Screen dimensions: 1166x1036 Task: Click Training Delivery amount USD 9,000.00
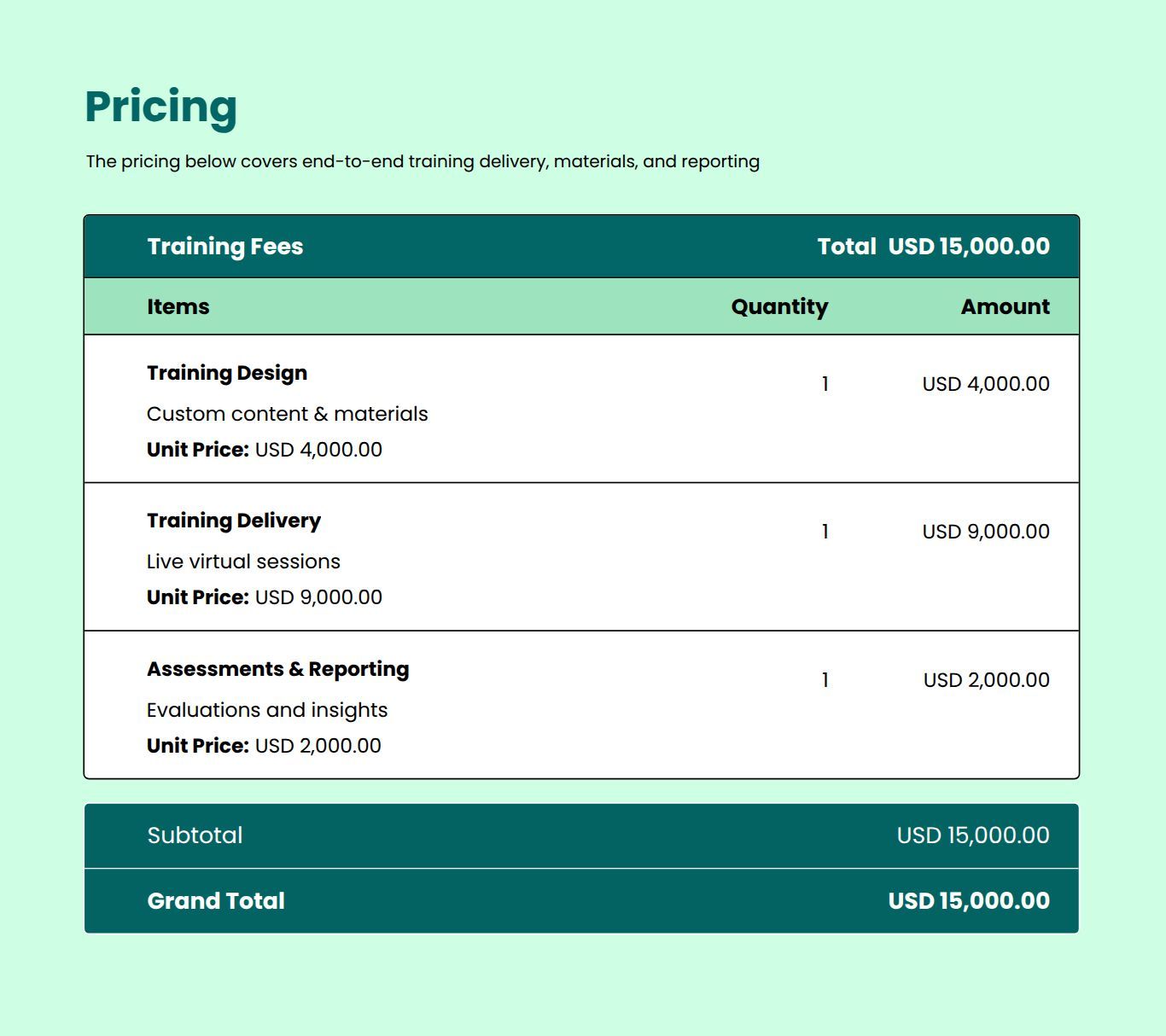(x=985, y=532)
